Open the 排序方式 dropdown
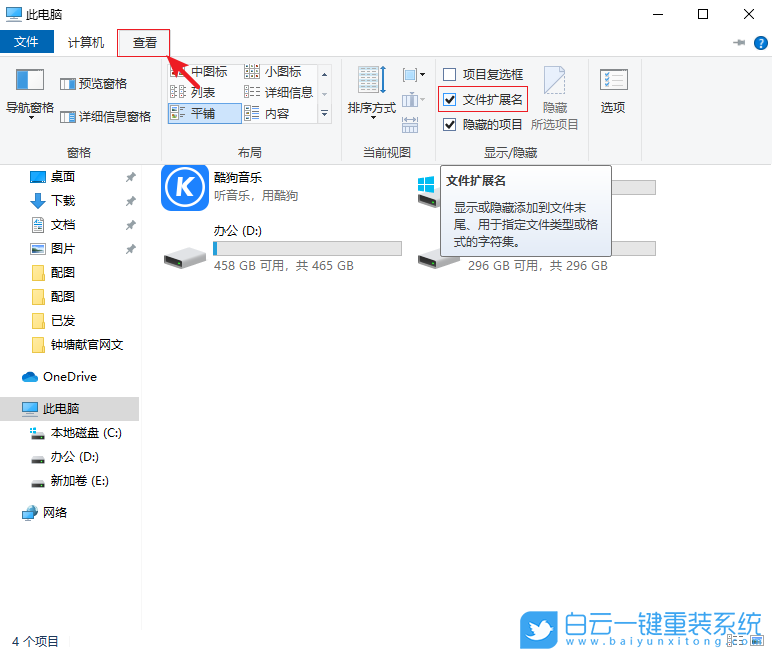Viewport: 773px width, 654px height. click(372, 94)
